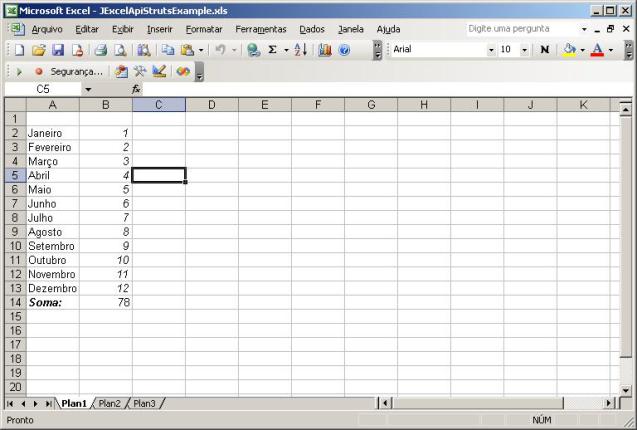Viewport: 637px width, 430px height.
Task: Sort ascending with the A-Z icon
Action: click(301, 49)
